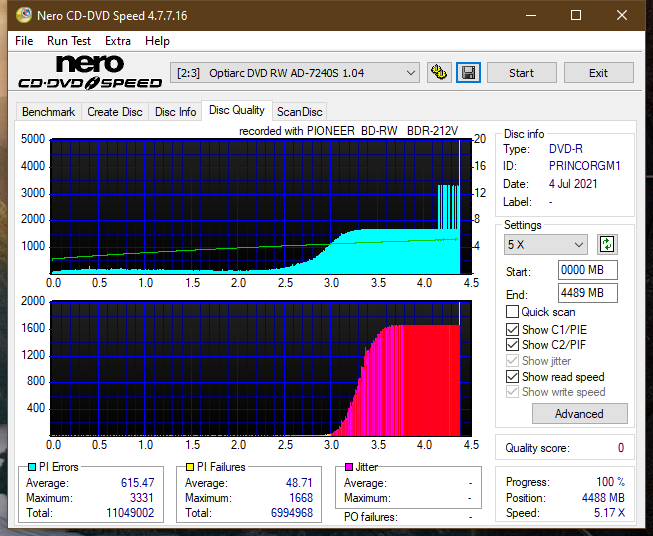Screen dimensions: 653x536
Task: Open the Help menu
Action: click(x=157, y=41)
